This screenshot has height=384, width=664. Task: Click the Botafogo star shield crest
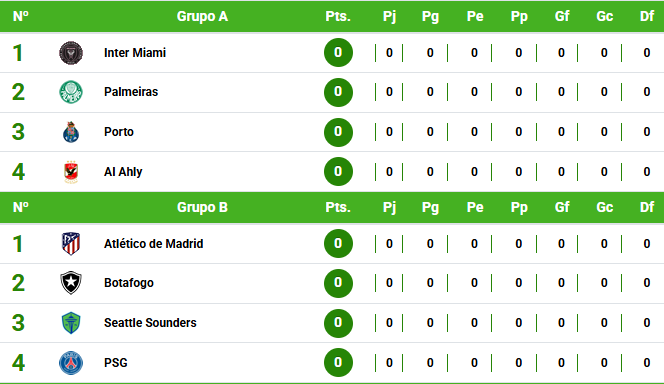(71, 282)
